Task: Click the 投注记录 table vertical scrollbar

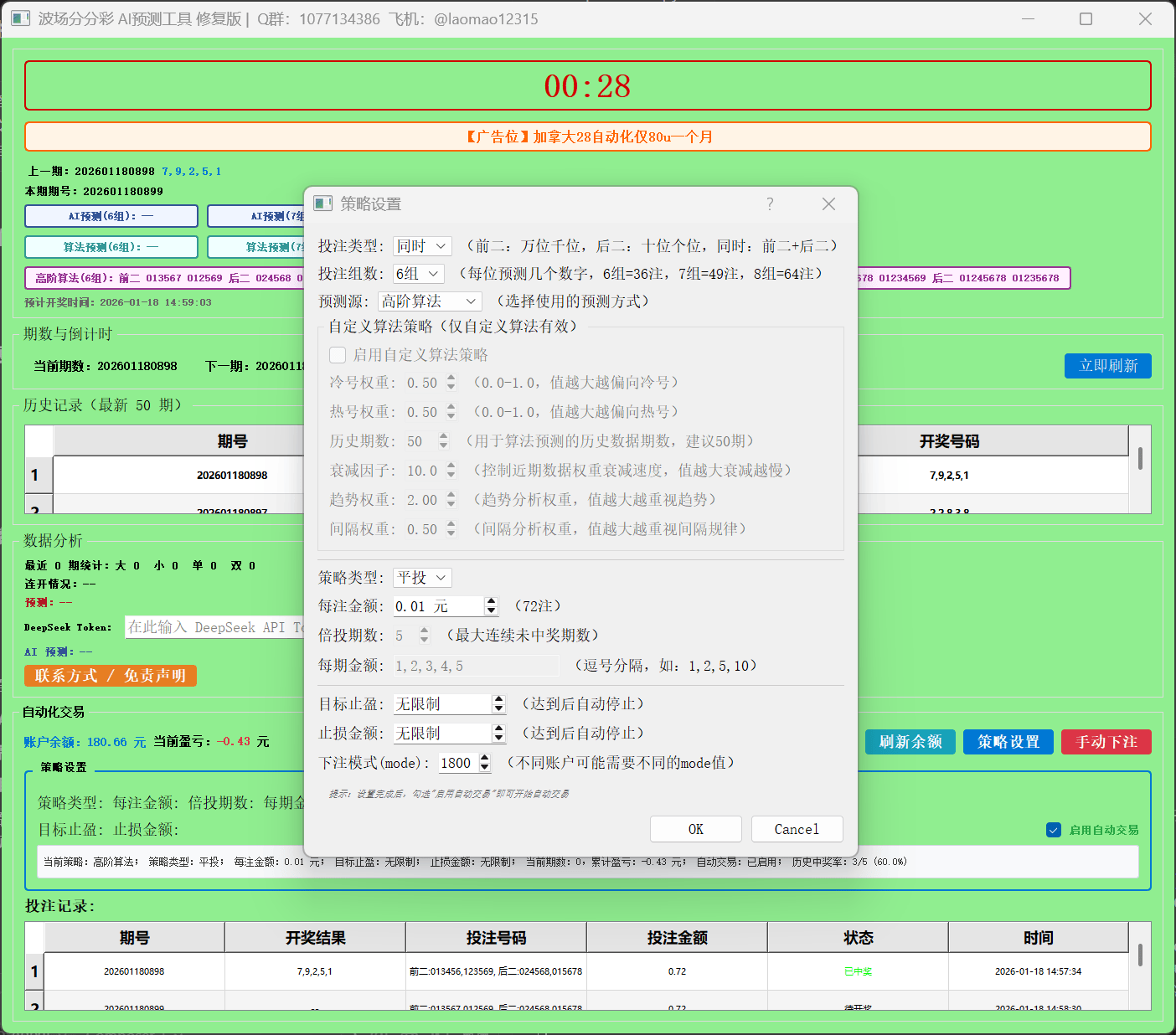Action: coord(1140,955)
